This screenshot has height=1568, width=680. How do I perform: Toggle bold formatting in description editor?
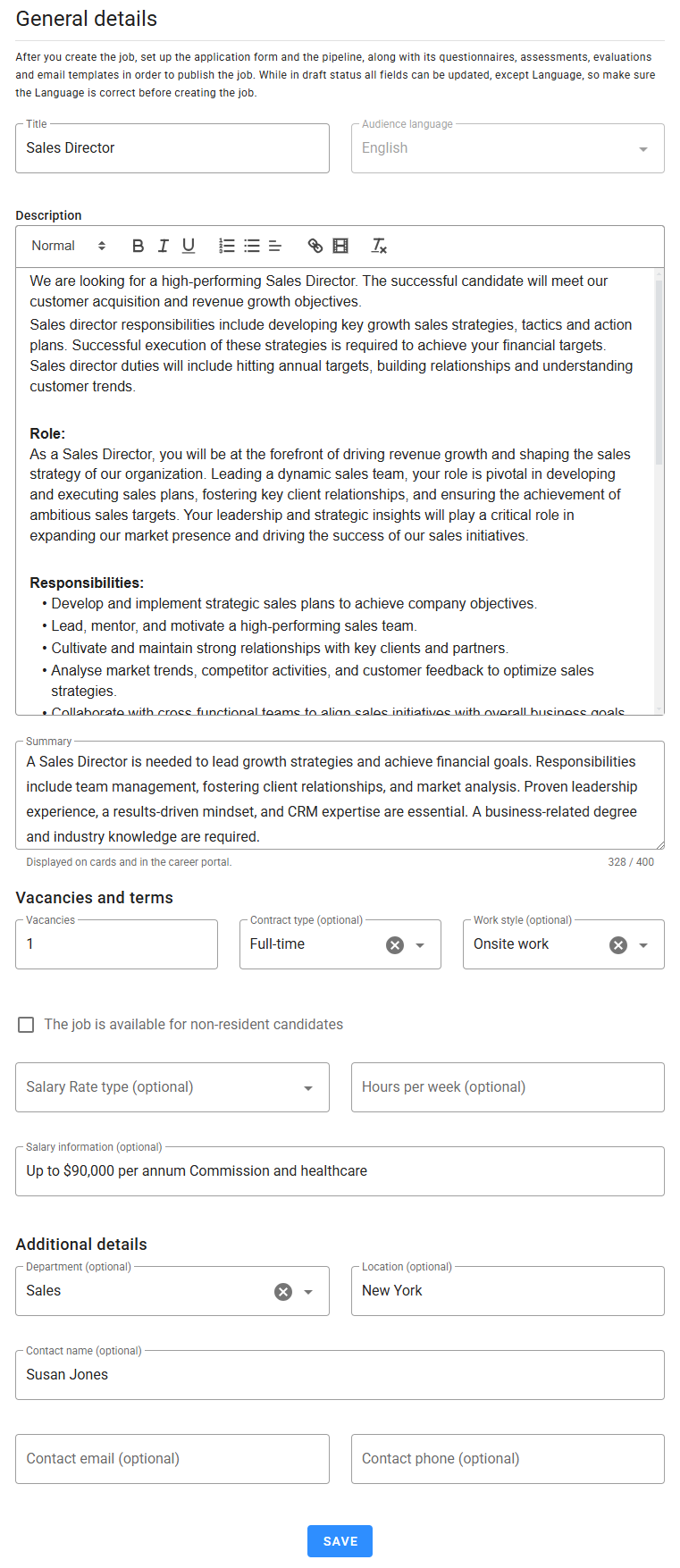tap(138, 246)
